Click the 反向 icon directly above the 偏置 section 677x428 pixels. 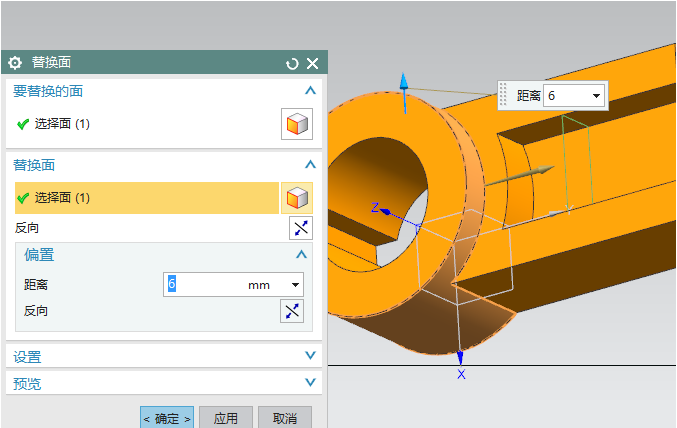pos(300,227)
